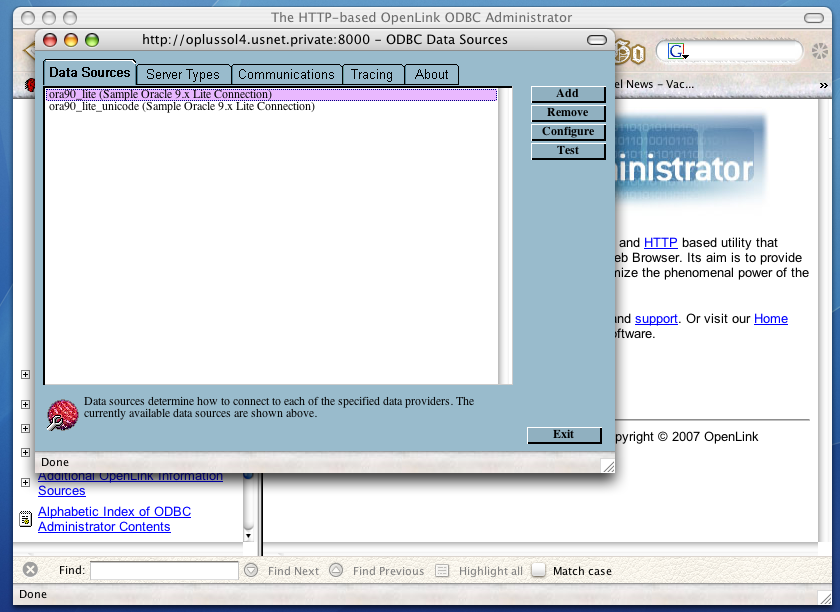Click the Highlight all label
The image size is (840, 612).
click(491, 571)
